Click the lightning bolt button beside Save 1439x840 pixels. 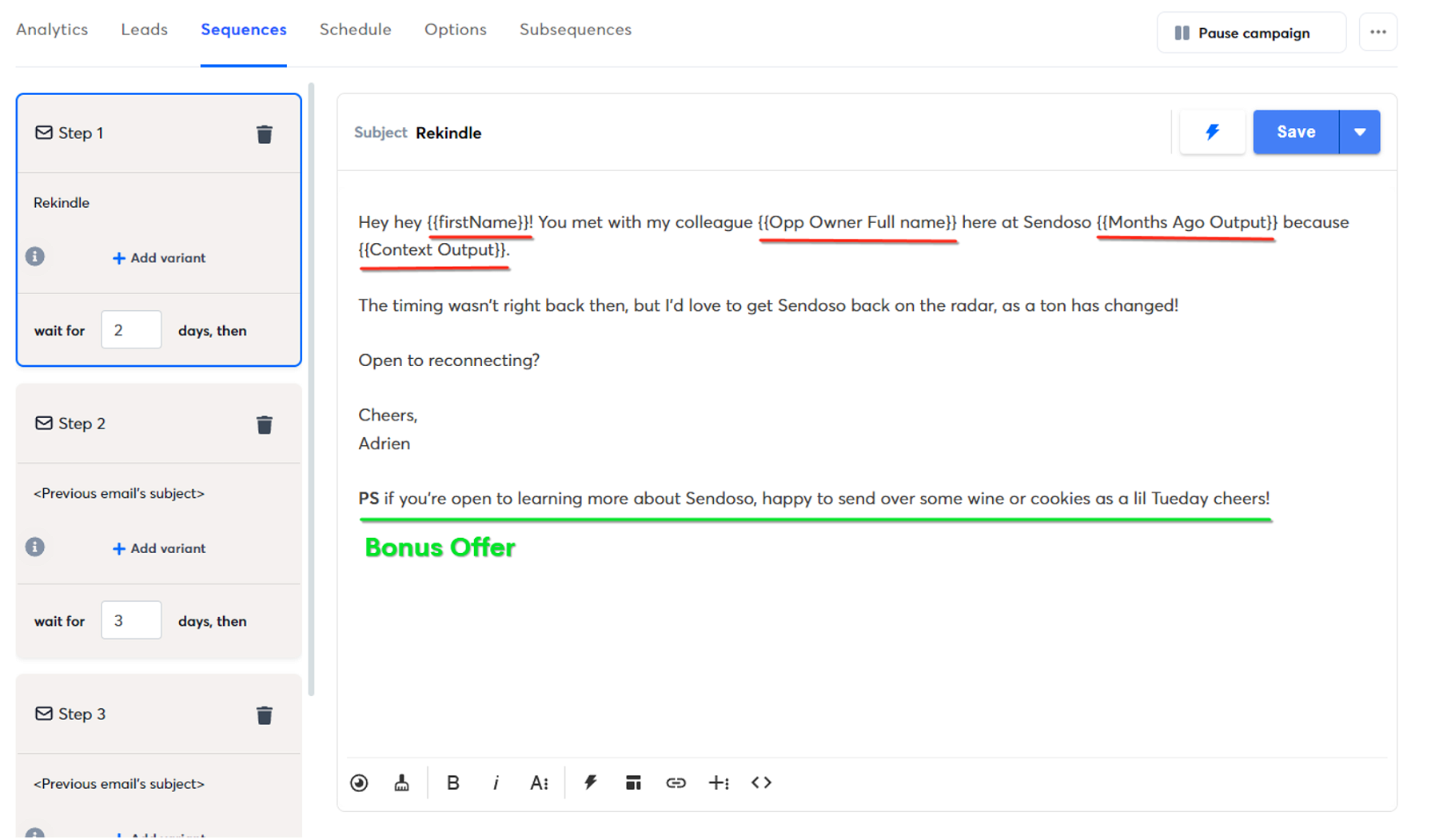pyautogui.click(x=1212, y=132)
